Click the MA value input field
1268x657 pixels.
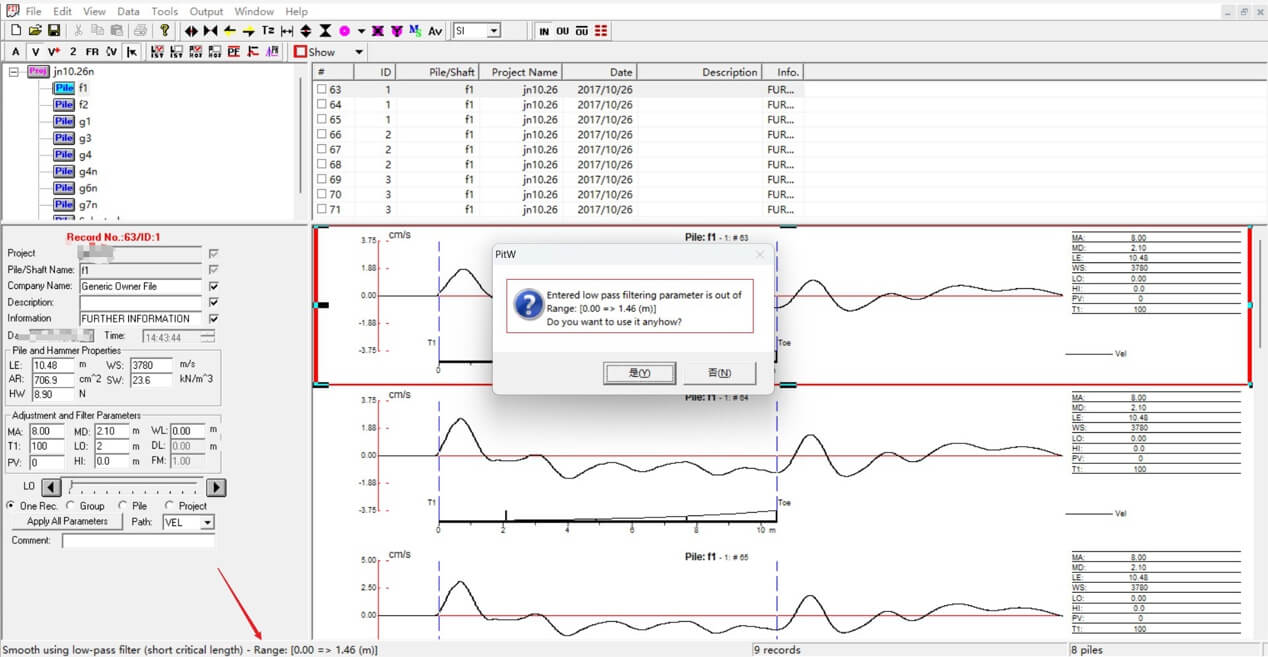(x=47, y=431)
